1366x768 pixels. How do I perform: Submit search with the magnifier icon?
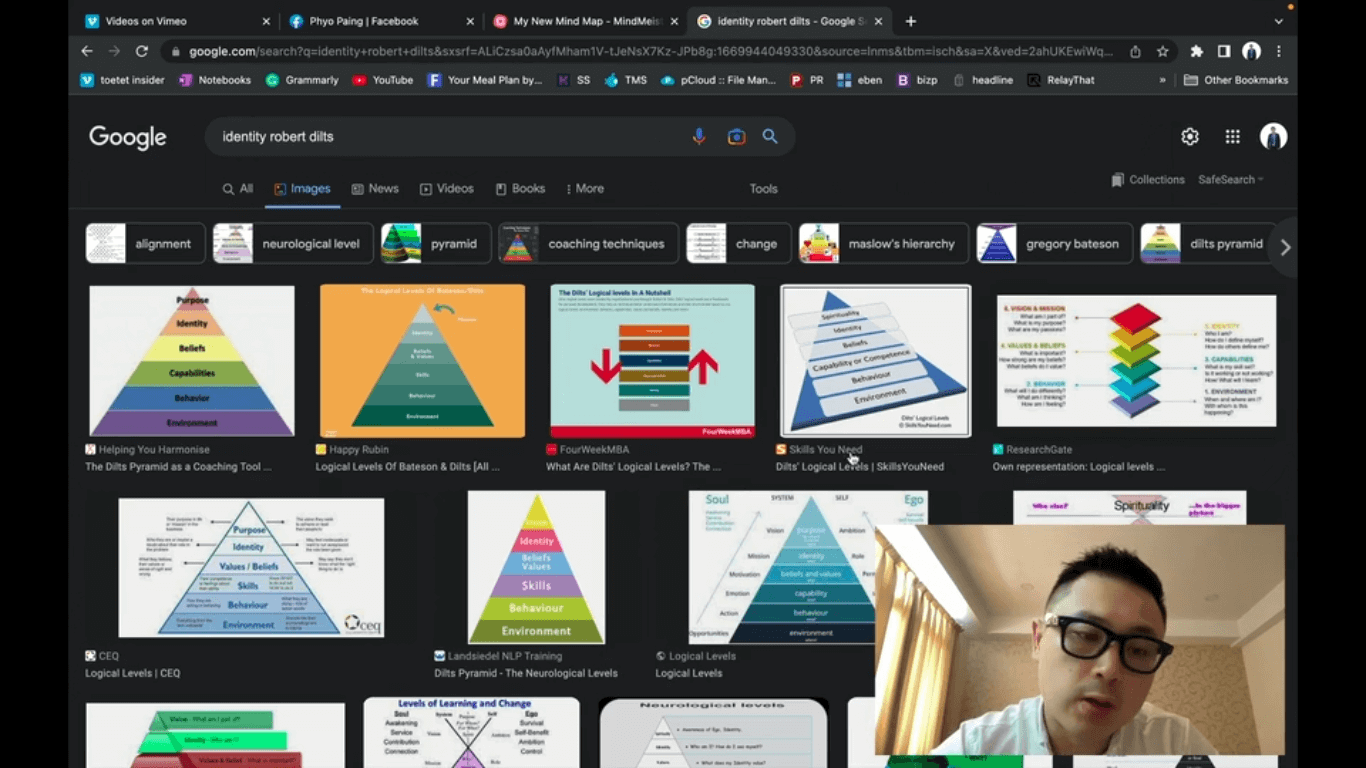(770, 137)
